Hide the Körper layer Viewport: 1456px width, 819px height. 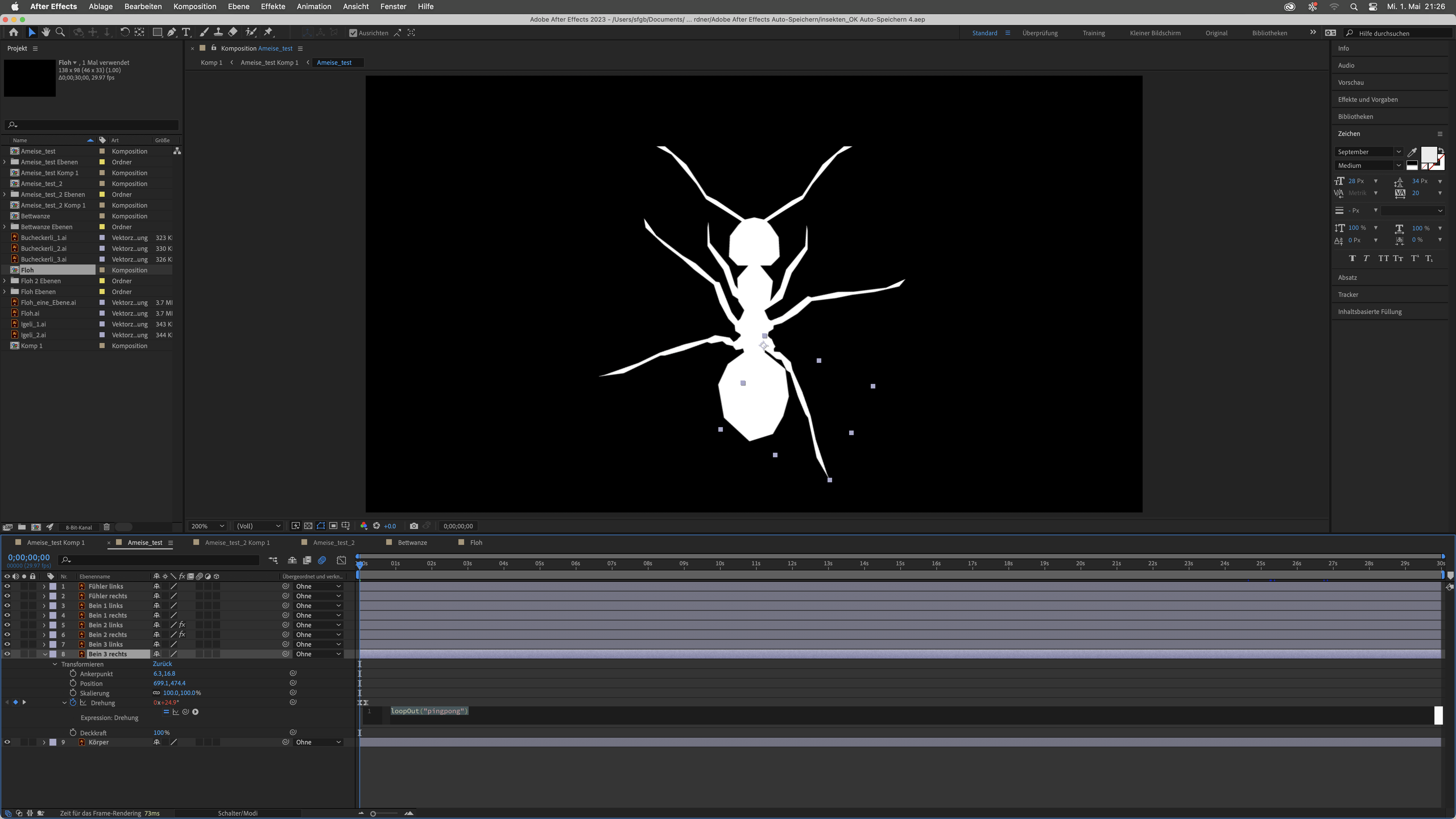[x=7, y=742]
